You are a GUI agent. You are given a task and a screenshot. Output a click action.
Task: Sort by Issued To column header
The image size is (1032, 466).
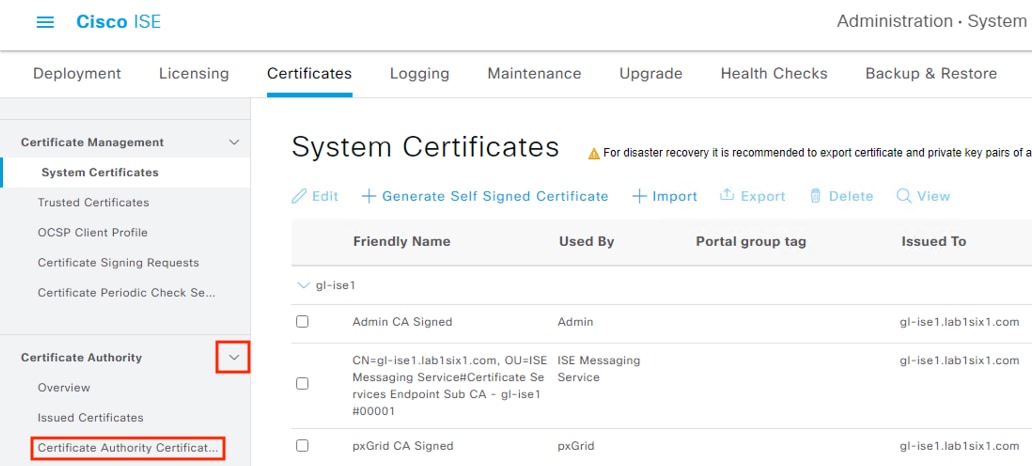(934, 242)
